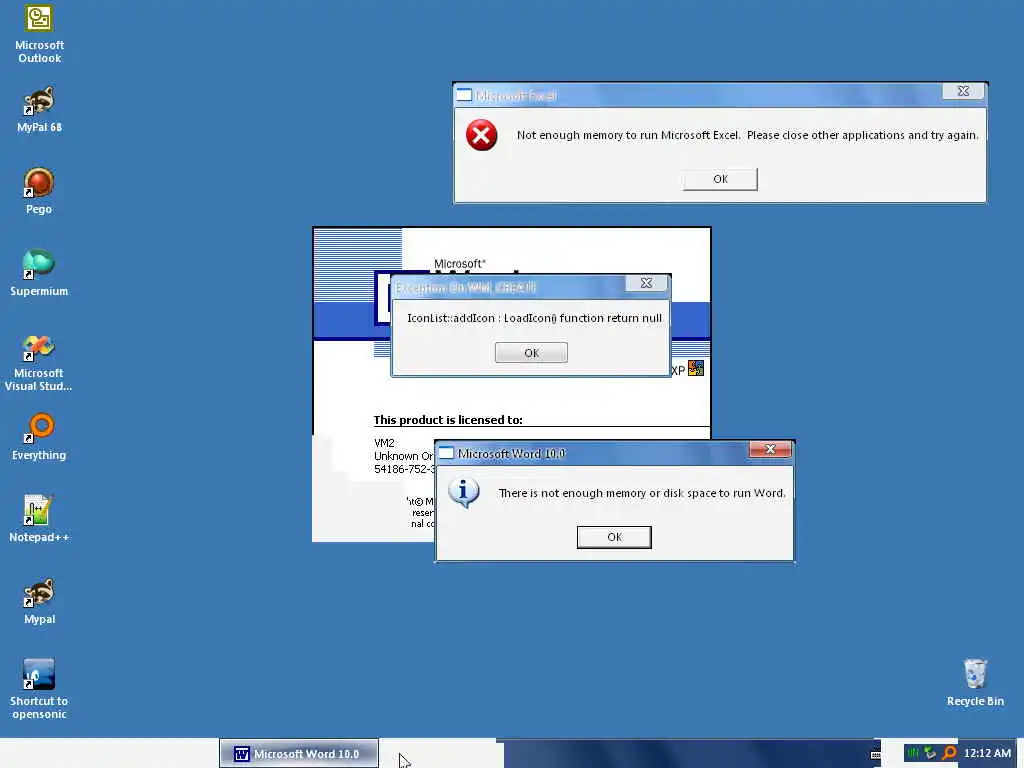Close the Microsoft Excel error dialog

963,91
